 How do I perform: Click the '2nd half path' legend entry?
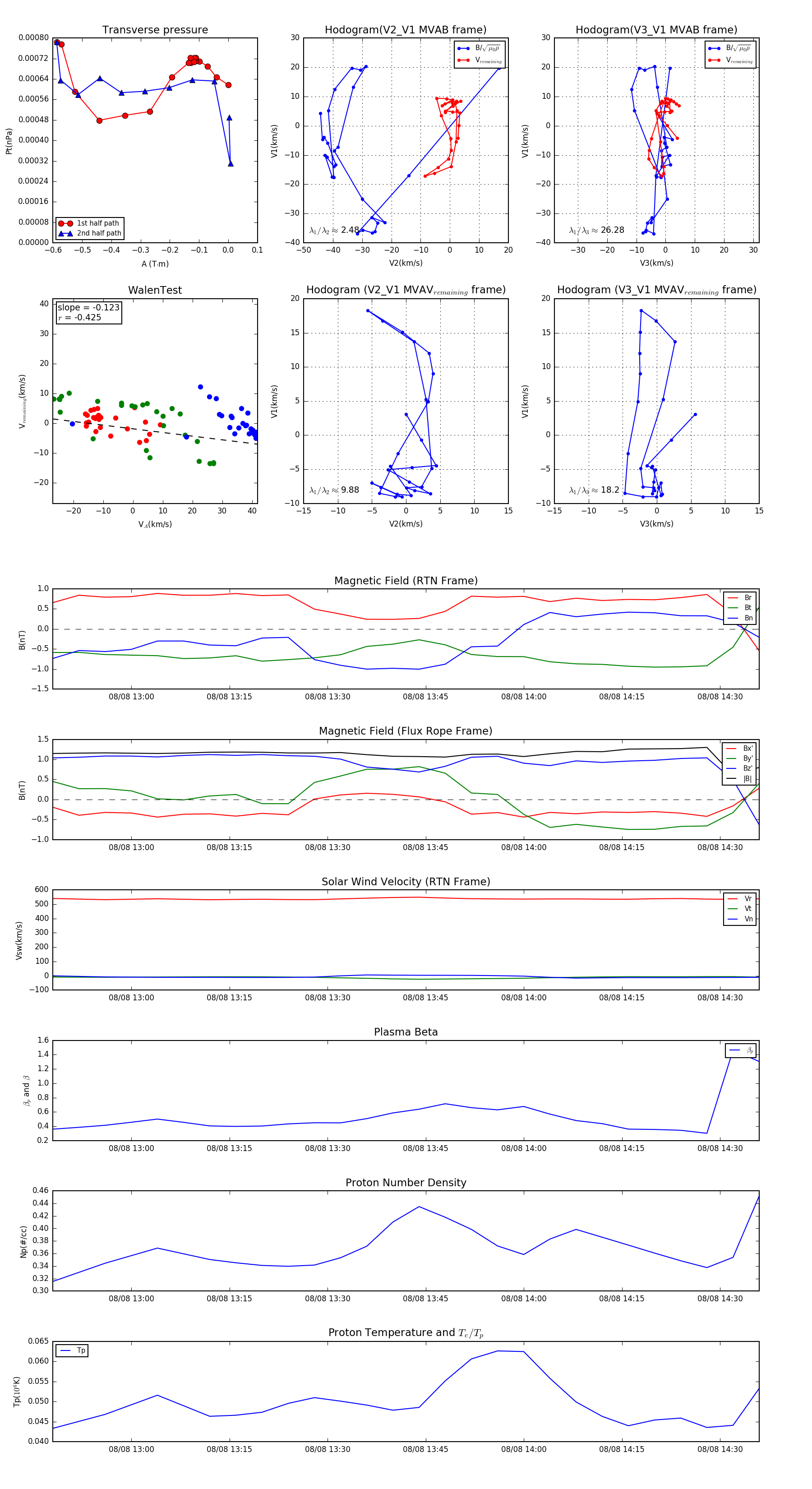point(90,233)
